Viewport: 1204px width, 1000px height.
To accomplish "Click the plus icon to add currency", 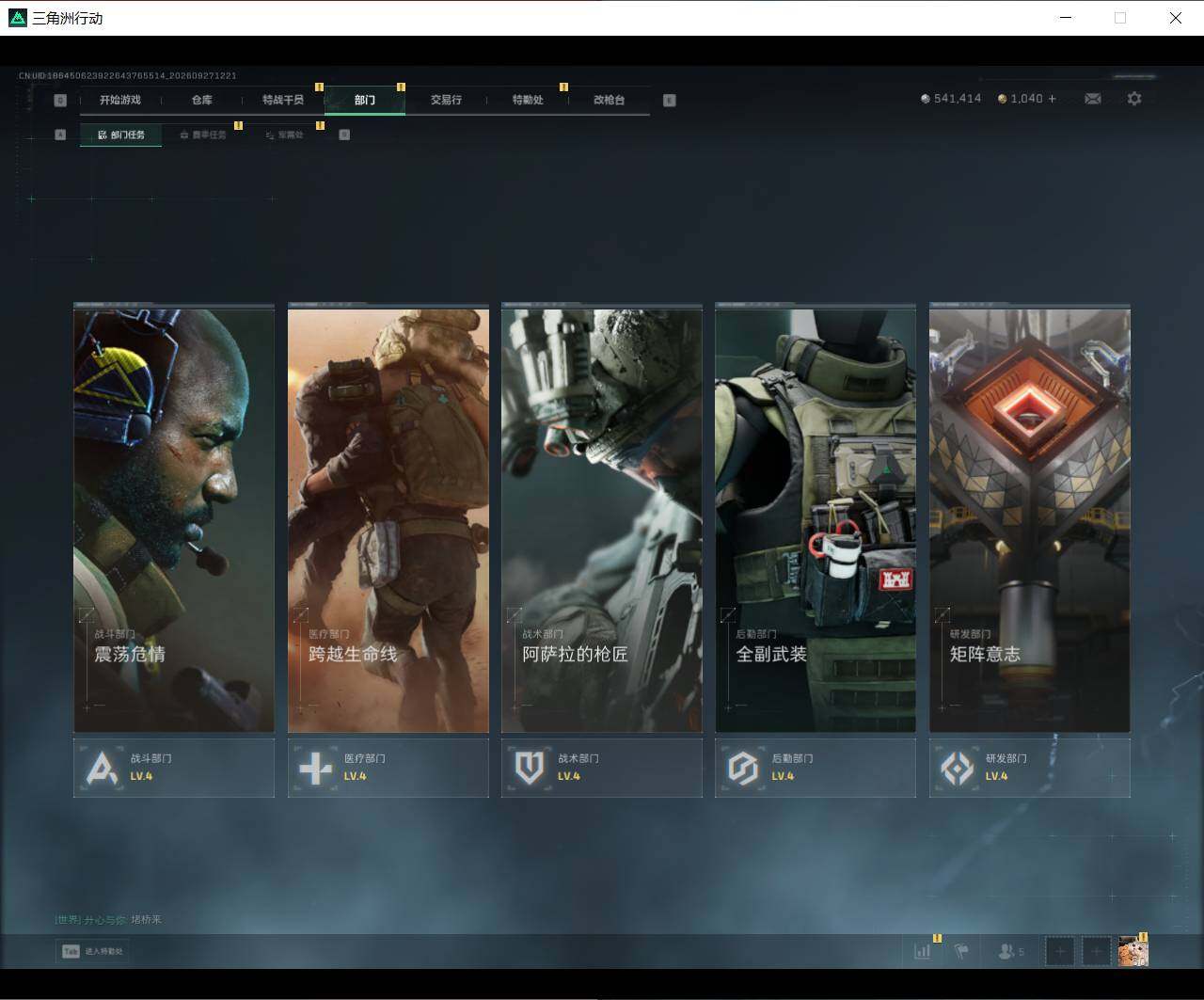I will click(x=1052, y=99).
